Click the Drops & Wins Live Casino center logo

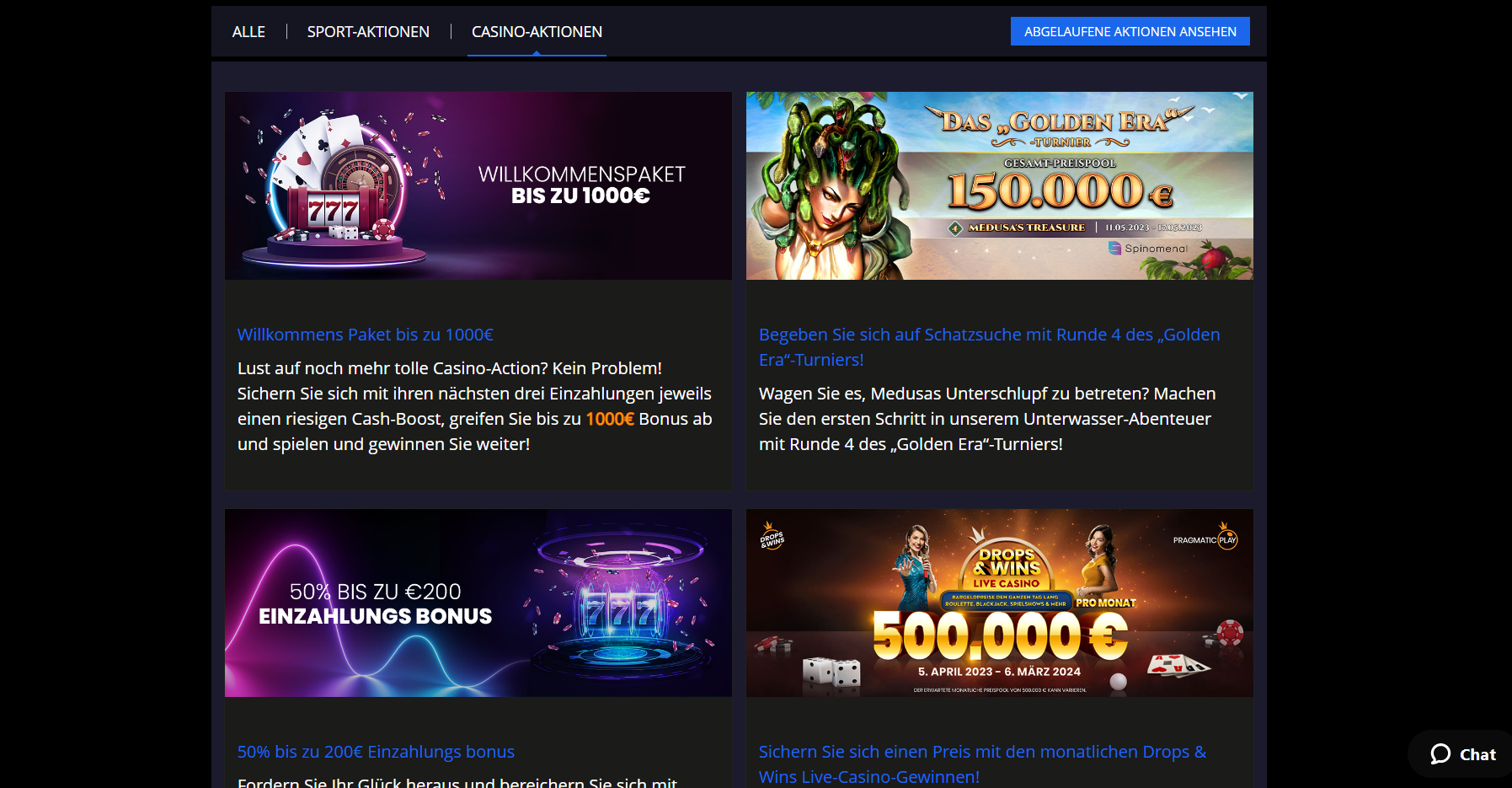click(1007, 567)
